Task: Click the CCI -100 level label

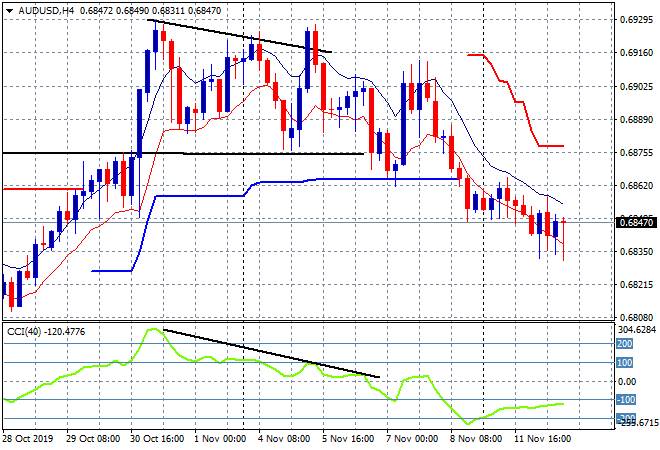Action: pos(626,399)
